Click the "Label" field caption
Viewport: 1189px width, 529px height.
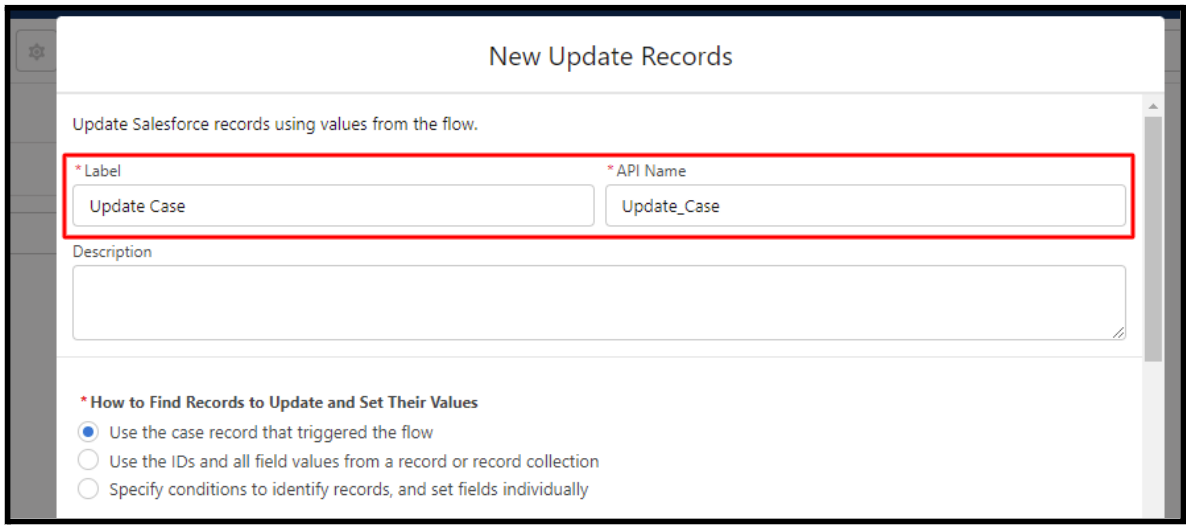[102, 171]
